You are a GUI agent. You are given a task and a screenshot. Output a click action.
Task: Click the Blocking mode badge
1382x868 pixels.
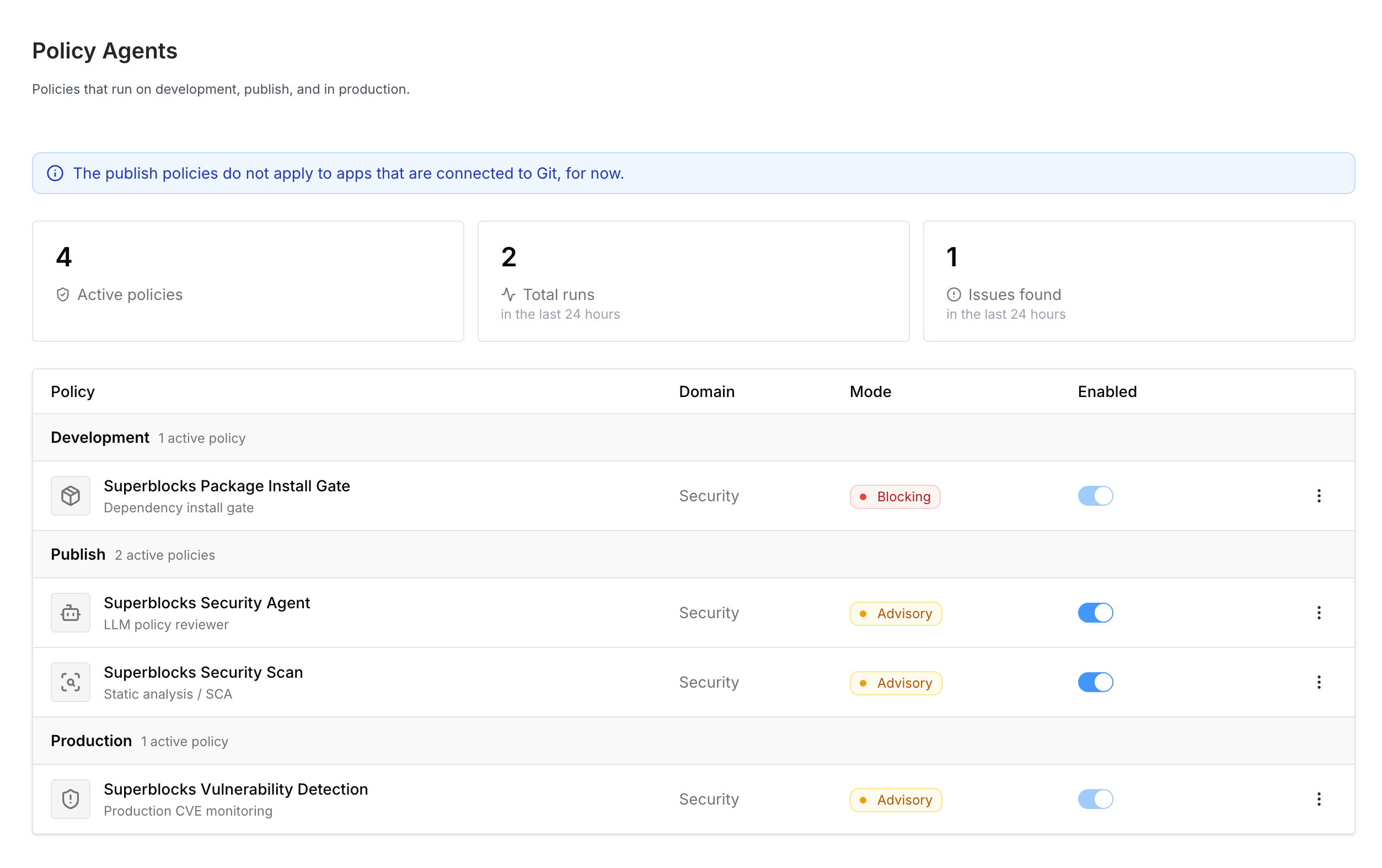(x=894, y=496)
